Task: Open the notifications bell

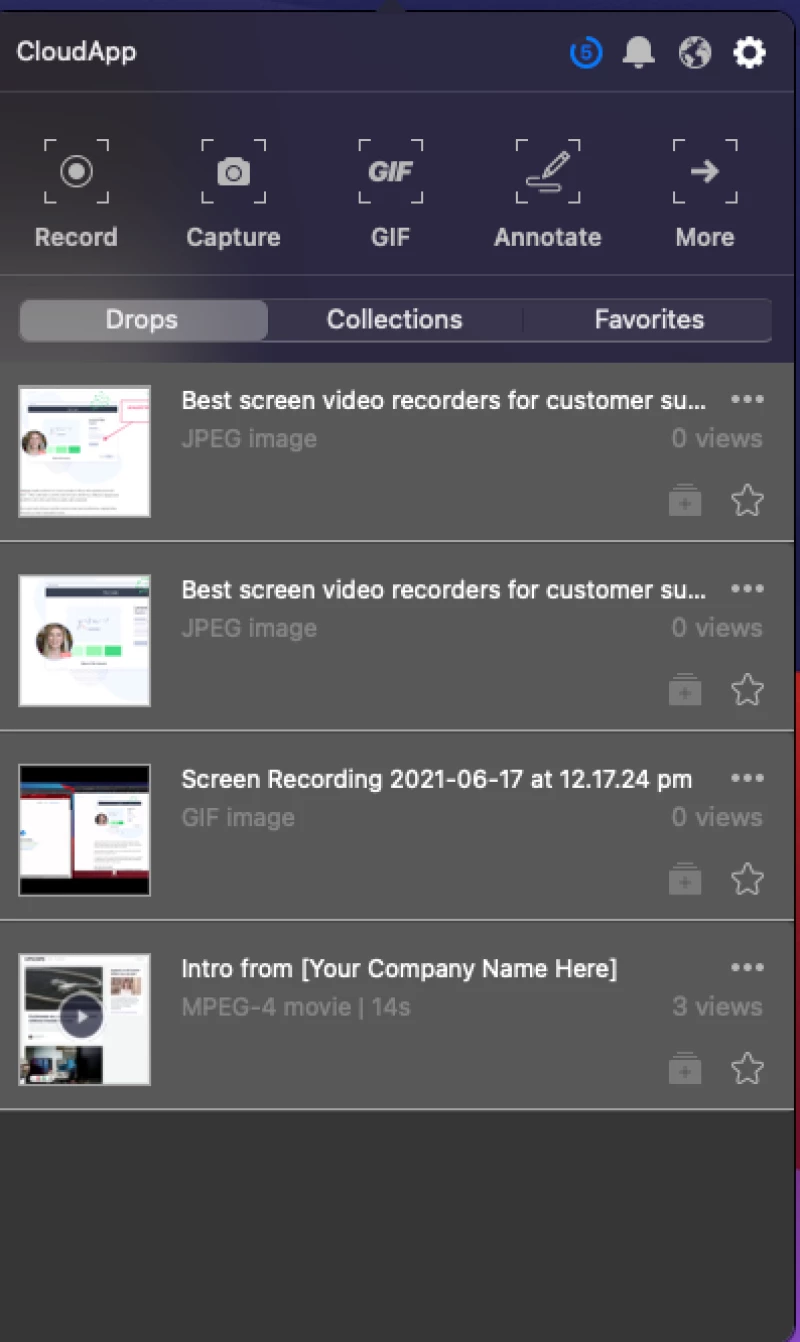Action: [638, 52]
